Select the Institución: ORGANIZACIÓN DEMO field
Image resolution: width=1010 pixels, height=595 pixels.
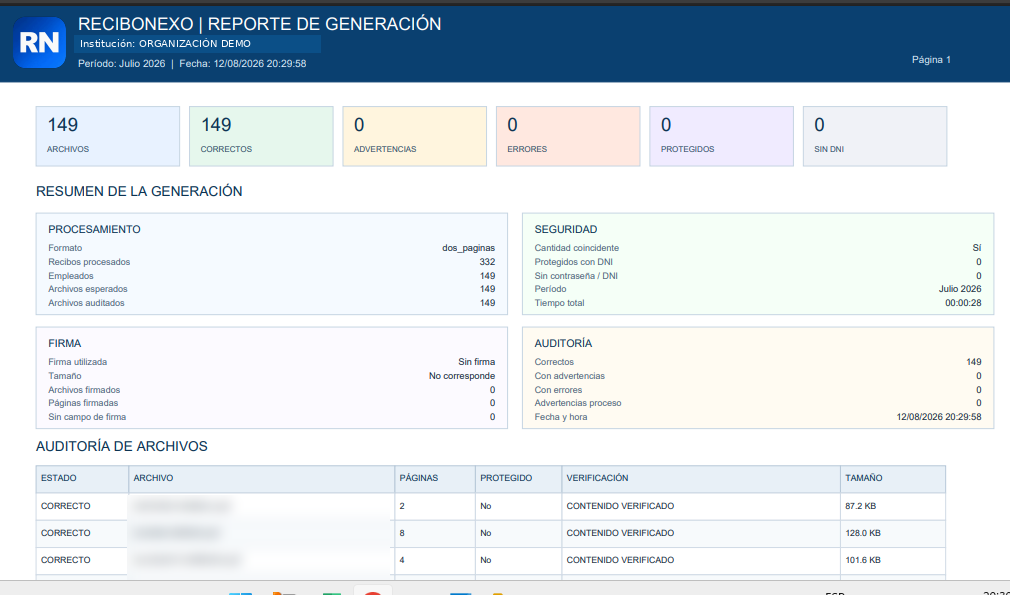[197, 44]
